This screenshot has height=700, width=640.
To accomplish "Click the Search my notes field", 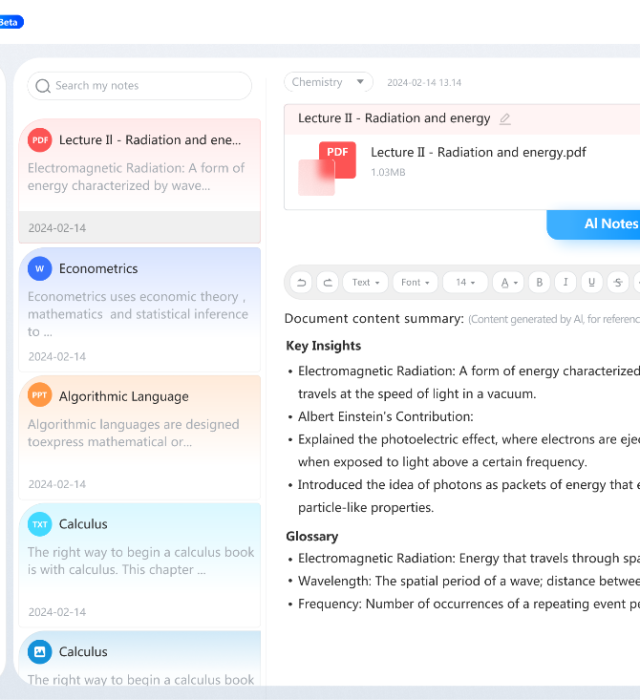I will pyautogui.click(x=148, y=86).
